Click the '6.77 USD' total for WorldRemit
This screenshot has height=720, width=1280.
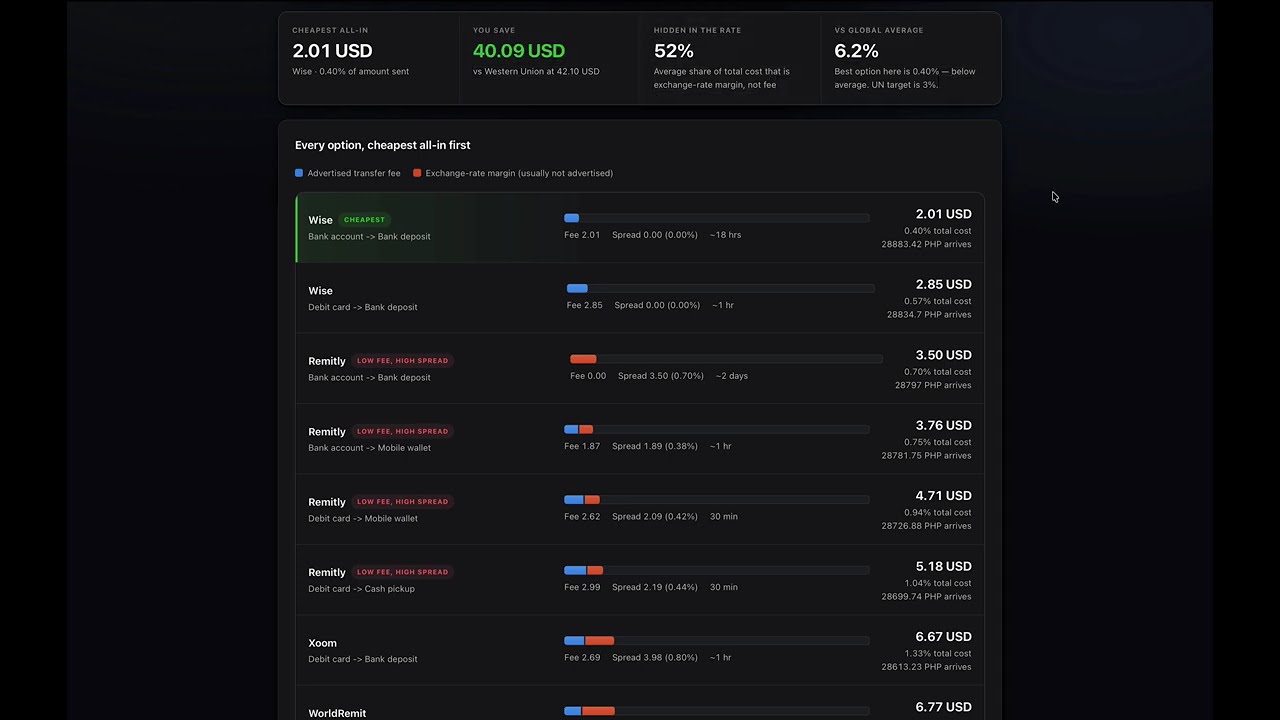click(x=944, y=707)
